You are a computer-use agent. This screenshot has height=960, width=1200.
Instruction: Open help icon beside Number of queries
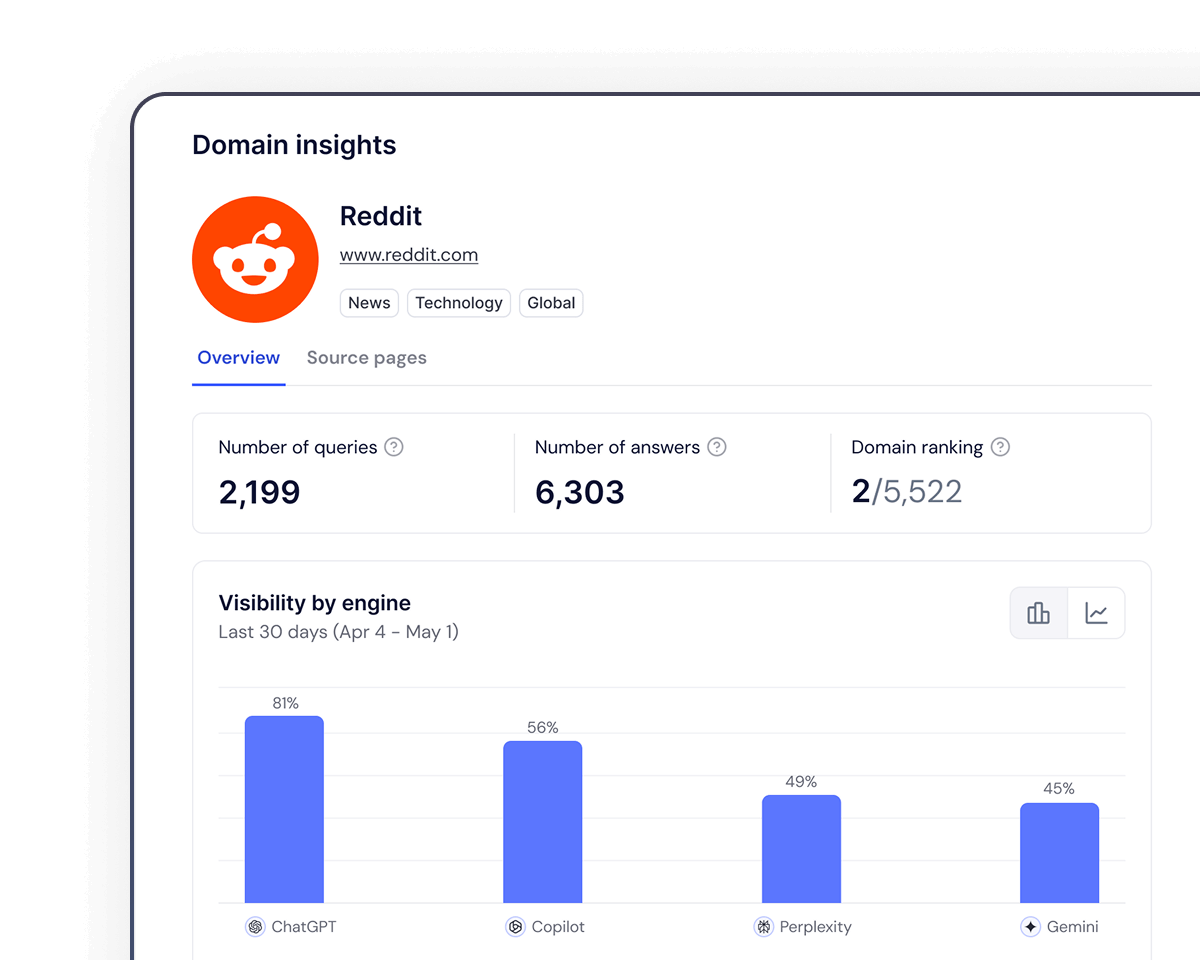point(394,447)
